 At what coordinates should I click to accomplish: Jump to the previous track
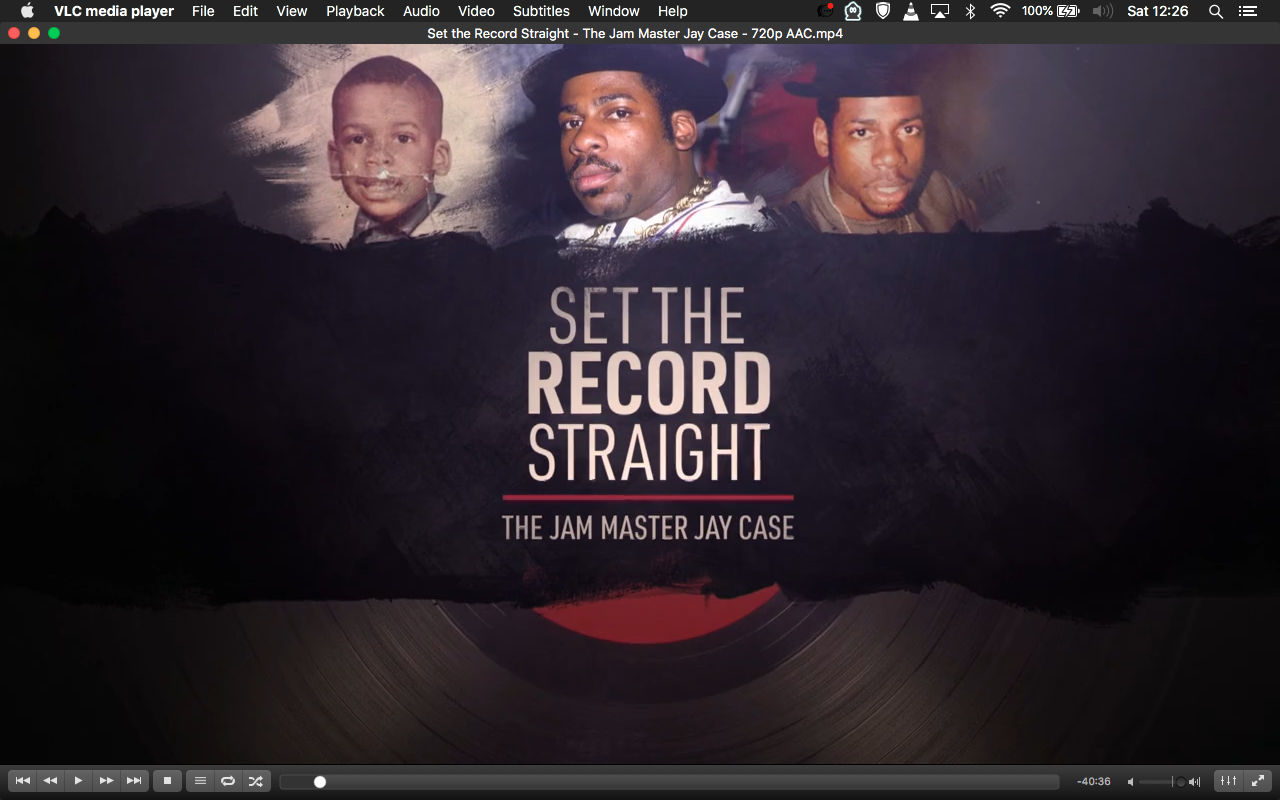click(x=22, y=781)
